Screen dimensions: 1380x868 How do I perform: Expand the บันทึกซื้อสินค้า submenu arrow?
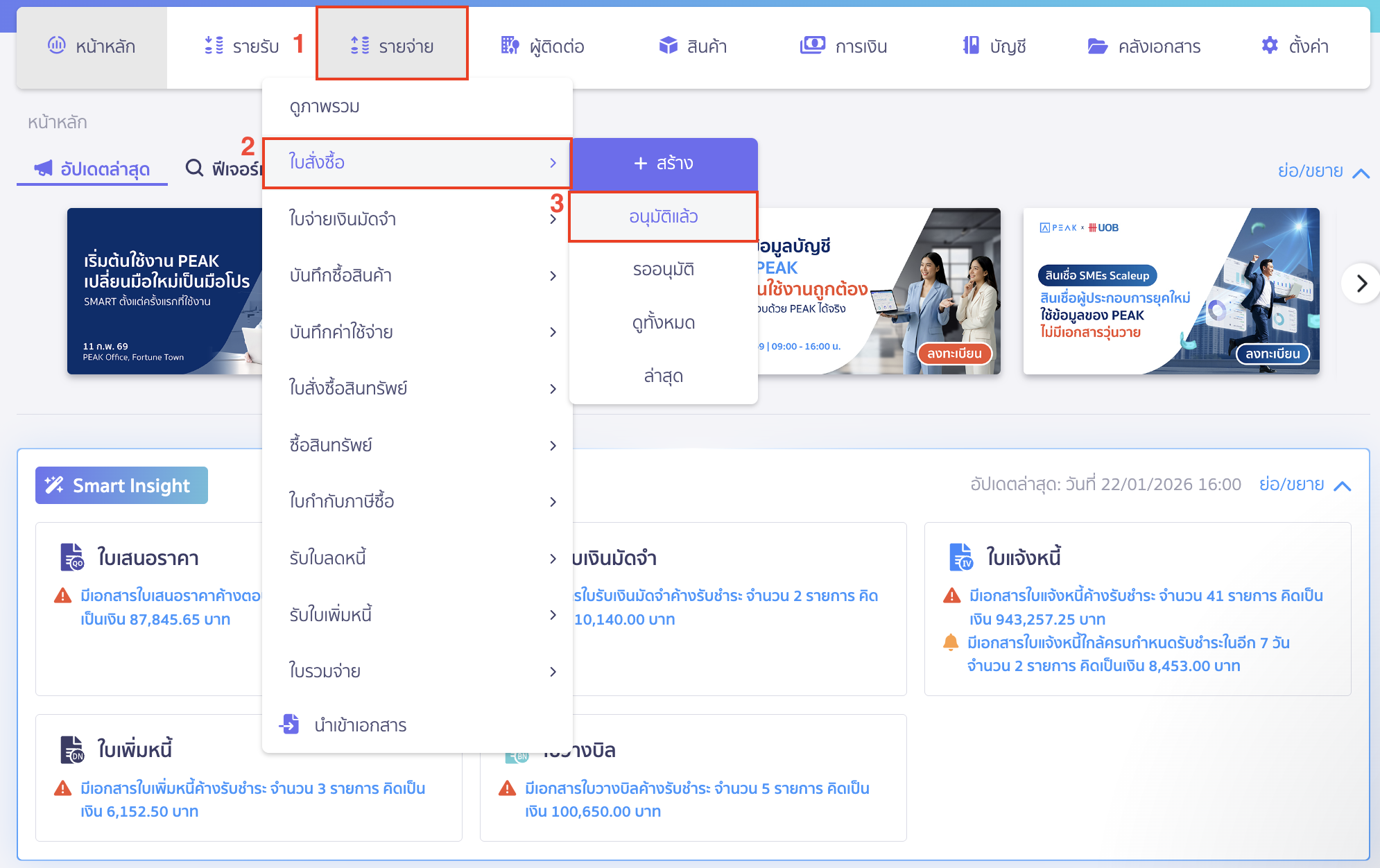click(553, 275)
